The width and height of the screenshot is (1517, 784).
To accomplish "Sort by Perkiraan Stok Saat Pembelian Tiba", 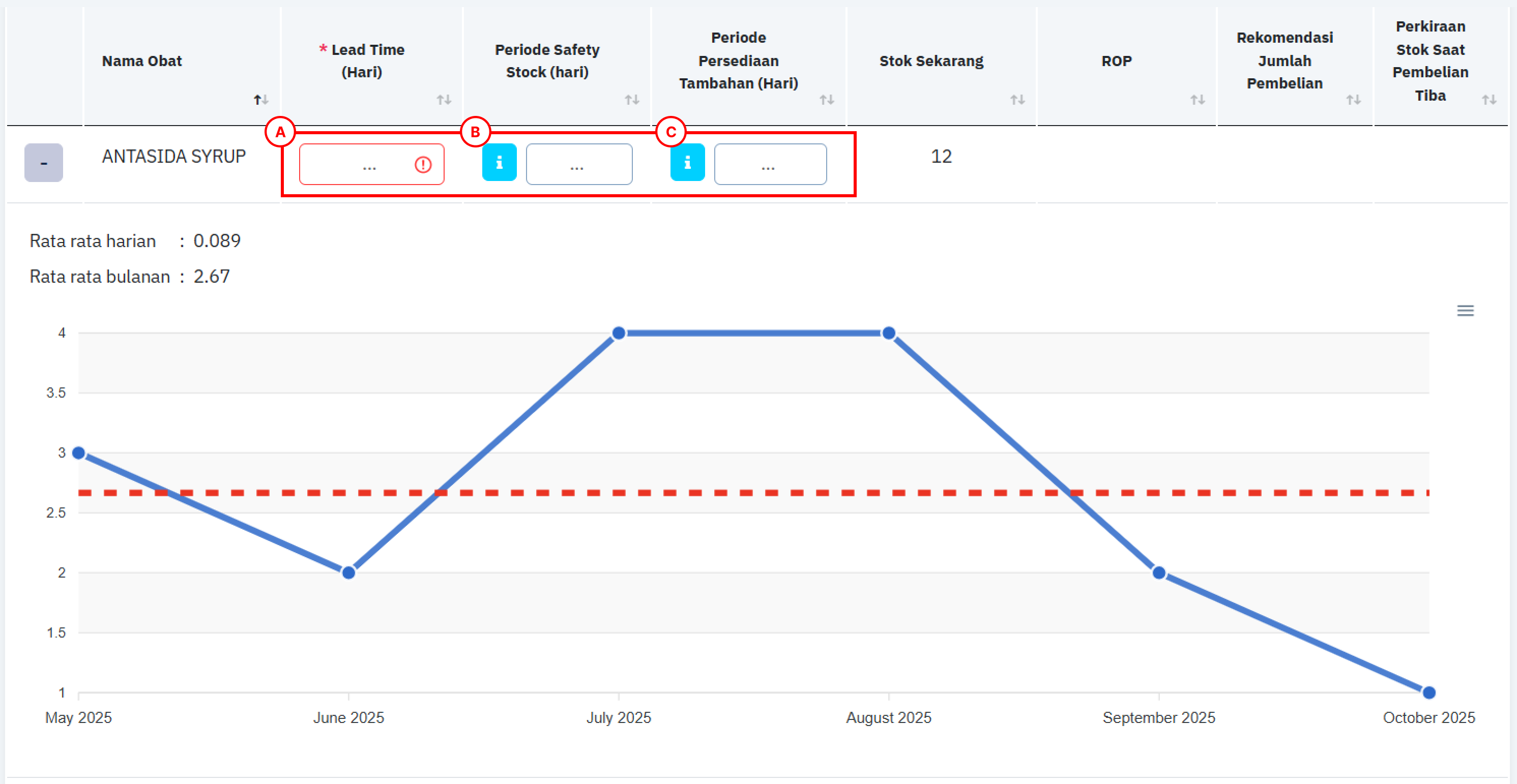I will 1489,100.
